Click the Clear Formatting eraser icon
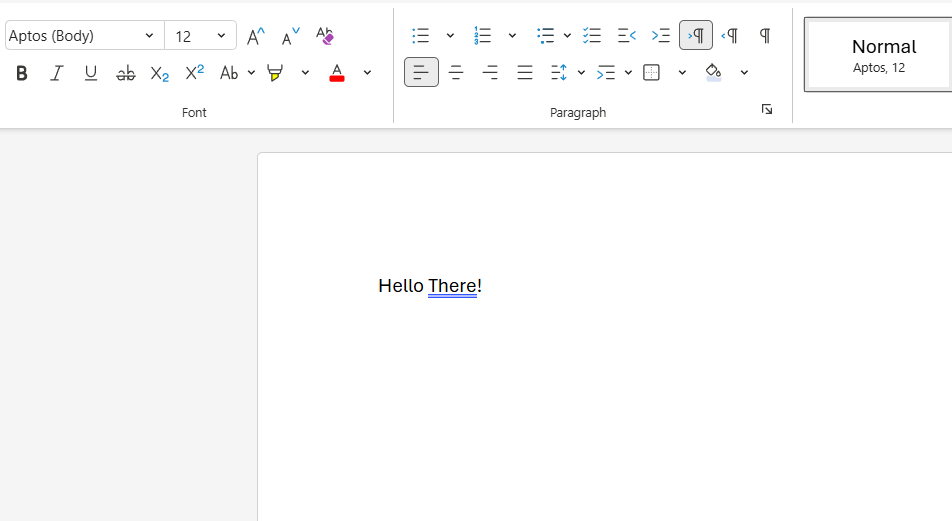This screenshot has height=521, width=952. 325,36
